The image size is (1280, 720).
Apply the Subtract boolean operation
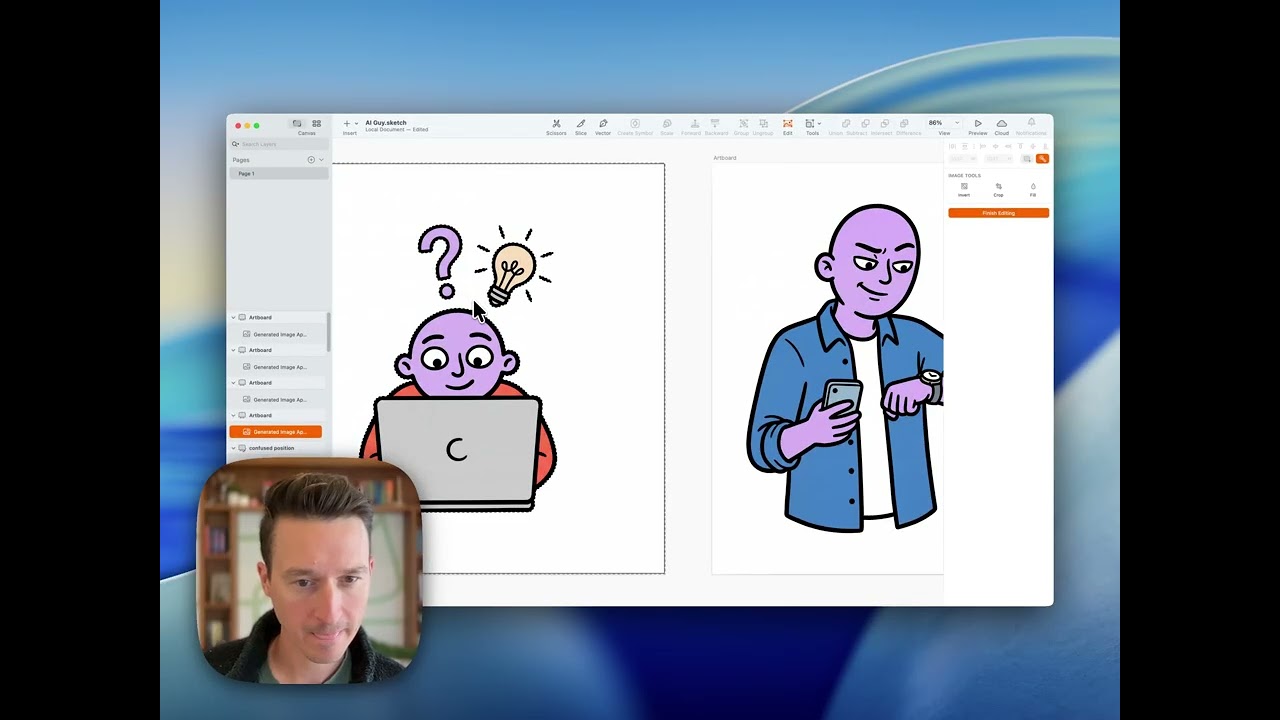coord(865,124)
